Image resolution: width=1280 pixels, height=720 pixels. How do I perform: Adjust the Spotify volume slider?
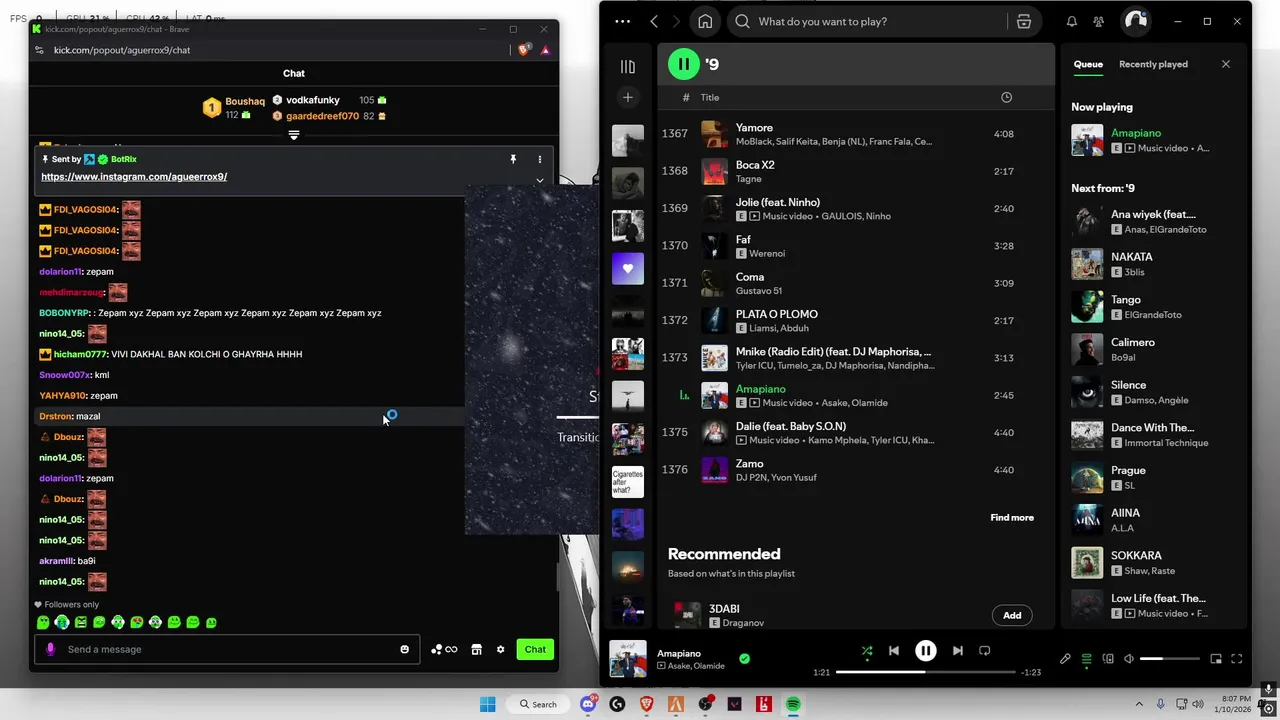click(1169, 659)
